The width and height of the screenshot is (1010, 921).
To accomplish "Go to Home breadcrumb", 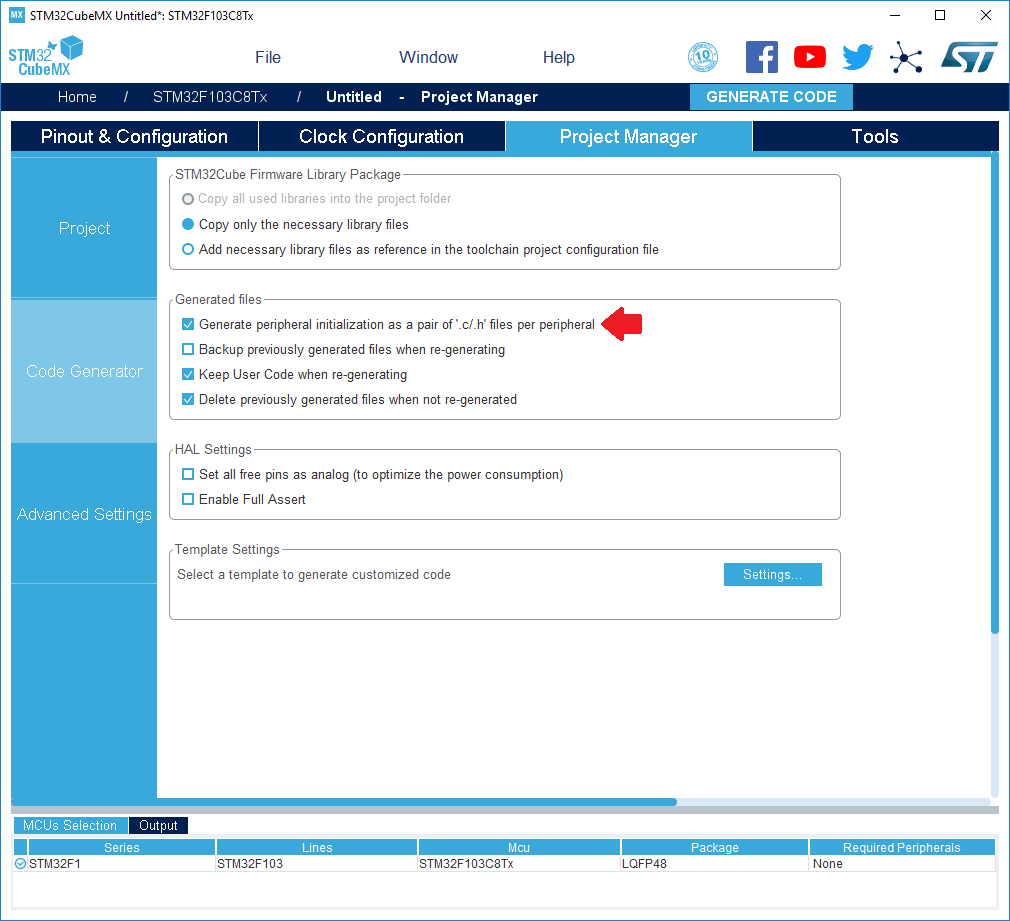I will click(77, 97).
